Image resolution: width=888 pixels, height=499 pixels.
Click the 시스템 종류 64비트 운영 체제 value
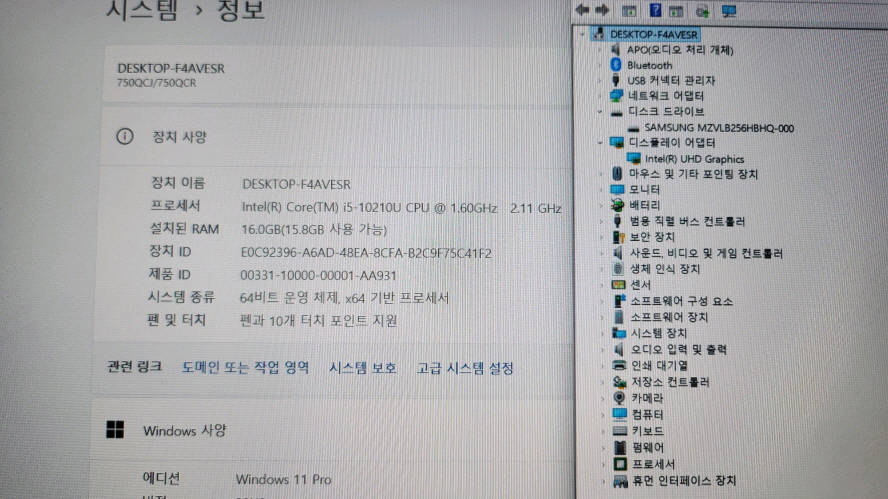pos(344,298)
